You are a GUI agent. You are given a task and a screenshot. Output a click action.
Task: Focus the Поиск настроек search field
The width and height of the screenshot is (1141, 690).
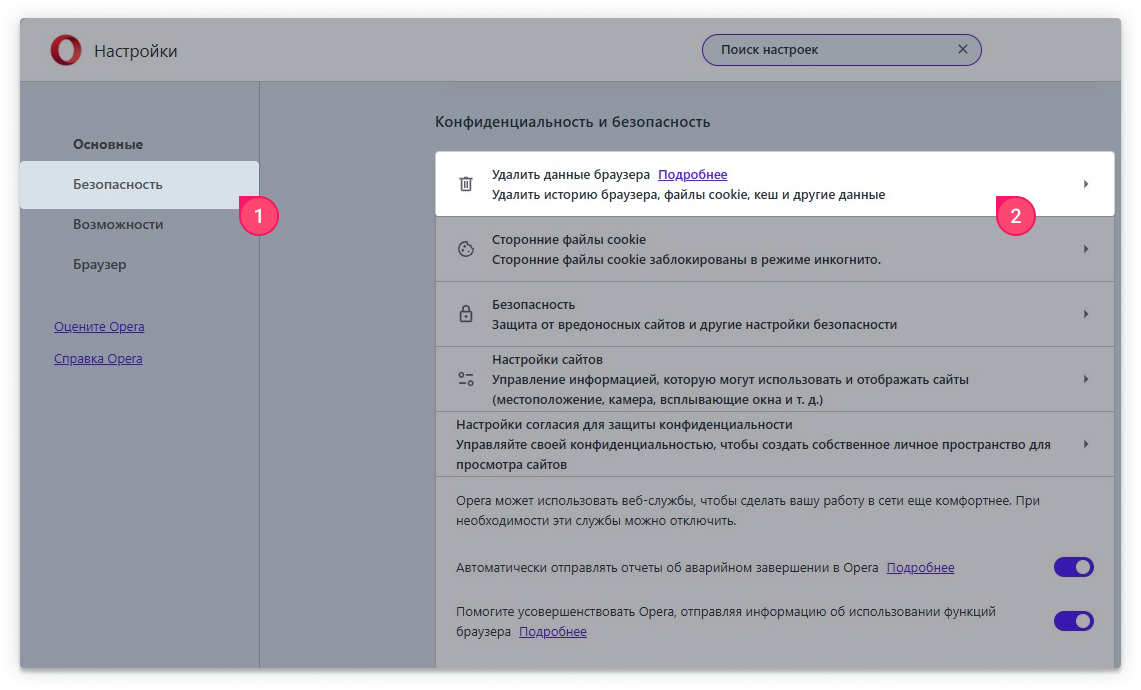[x=830, y=50]
